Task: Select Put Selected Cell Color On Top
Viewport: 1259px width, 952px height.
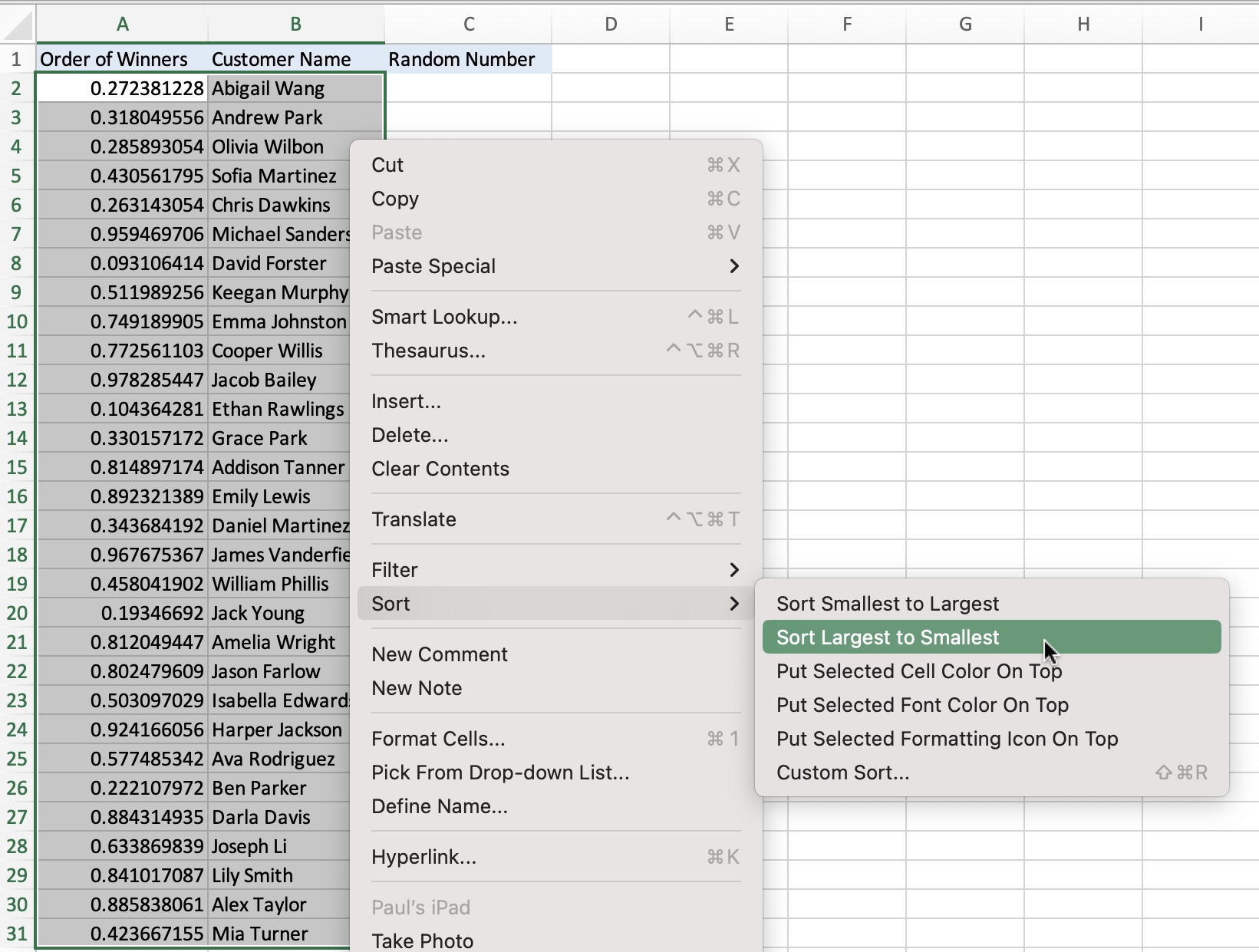Action: [x=992, y=671]
